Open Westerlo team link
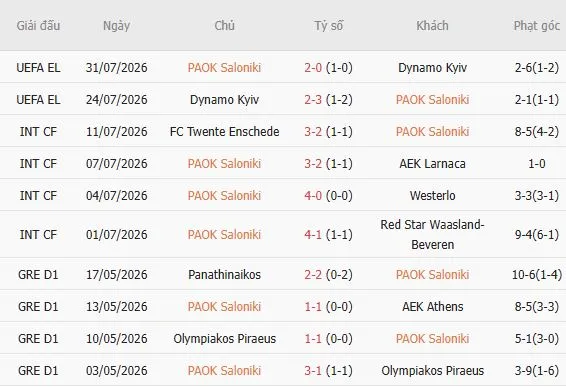This screenshot has height=387, width=566. coord(432,196)
